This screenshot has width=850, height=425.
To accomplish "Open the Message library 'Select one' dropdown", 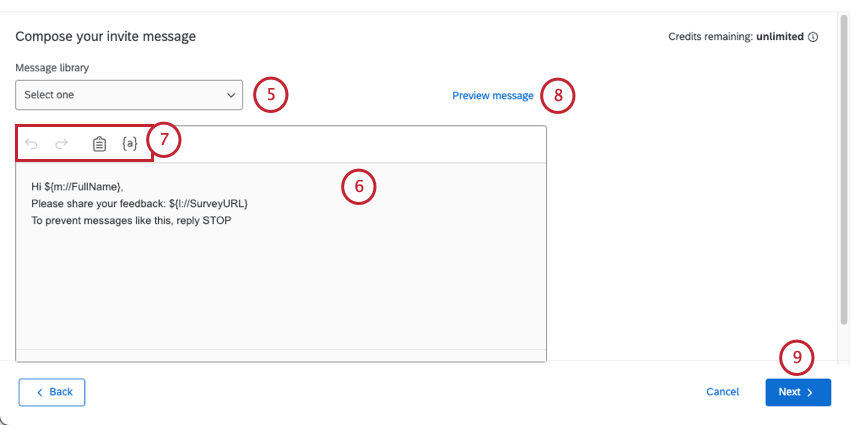I will click(x=128, y=95).
